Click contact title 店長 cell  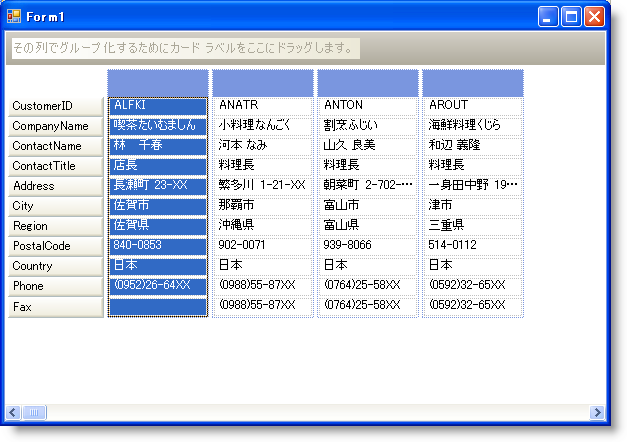158,166
